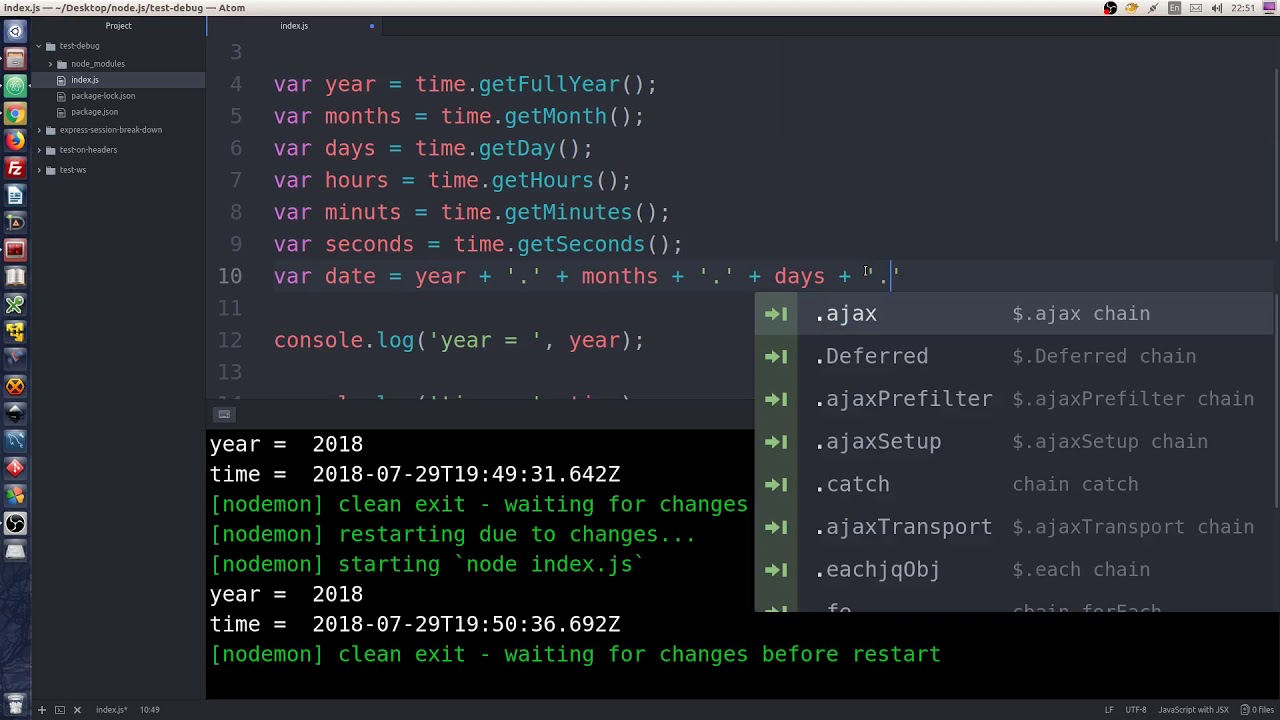
Task: Switch to the index.js editor tab
Action: [x=294, y=26]
